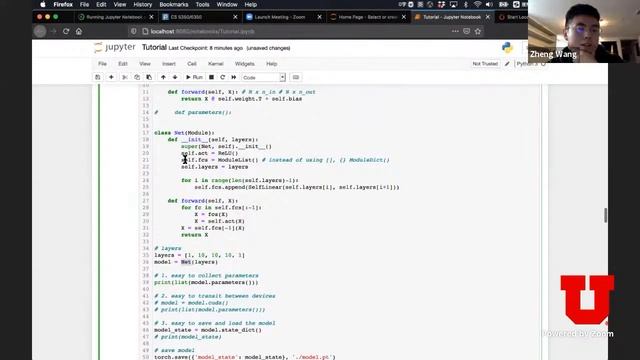Image resolution: width=640 pixels, height=360 pixels.
Task: Open the Bluetooth menu bar icon
Action: tap(466, 4)
